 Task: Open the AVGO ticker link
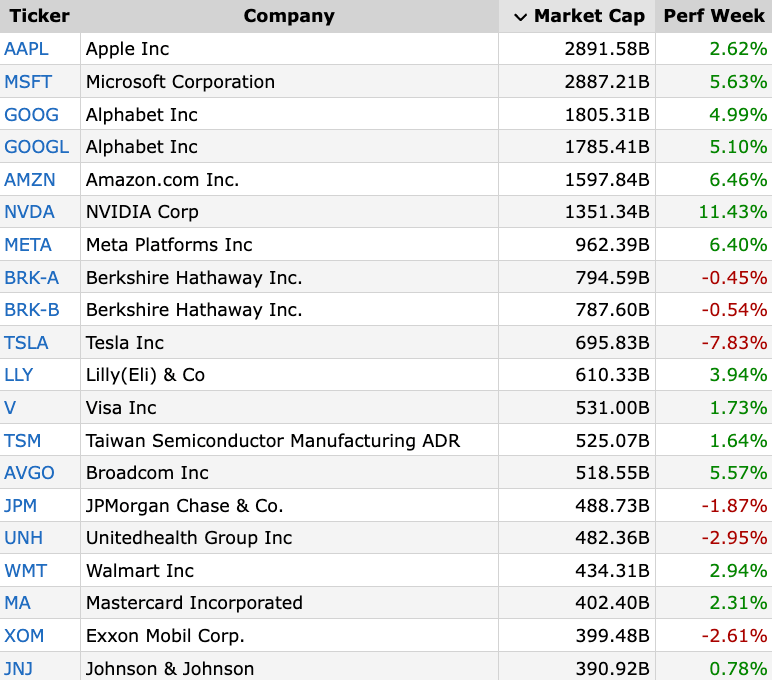point(29,473)
